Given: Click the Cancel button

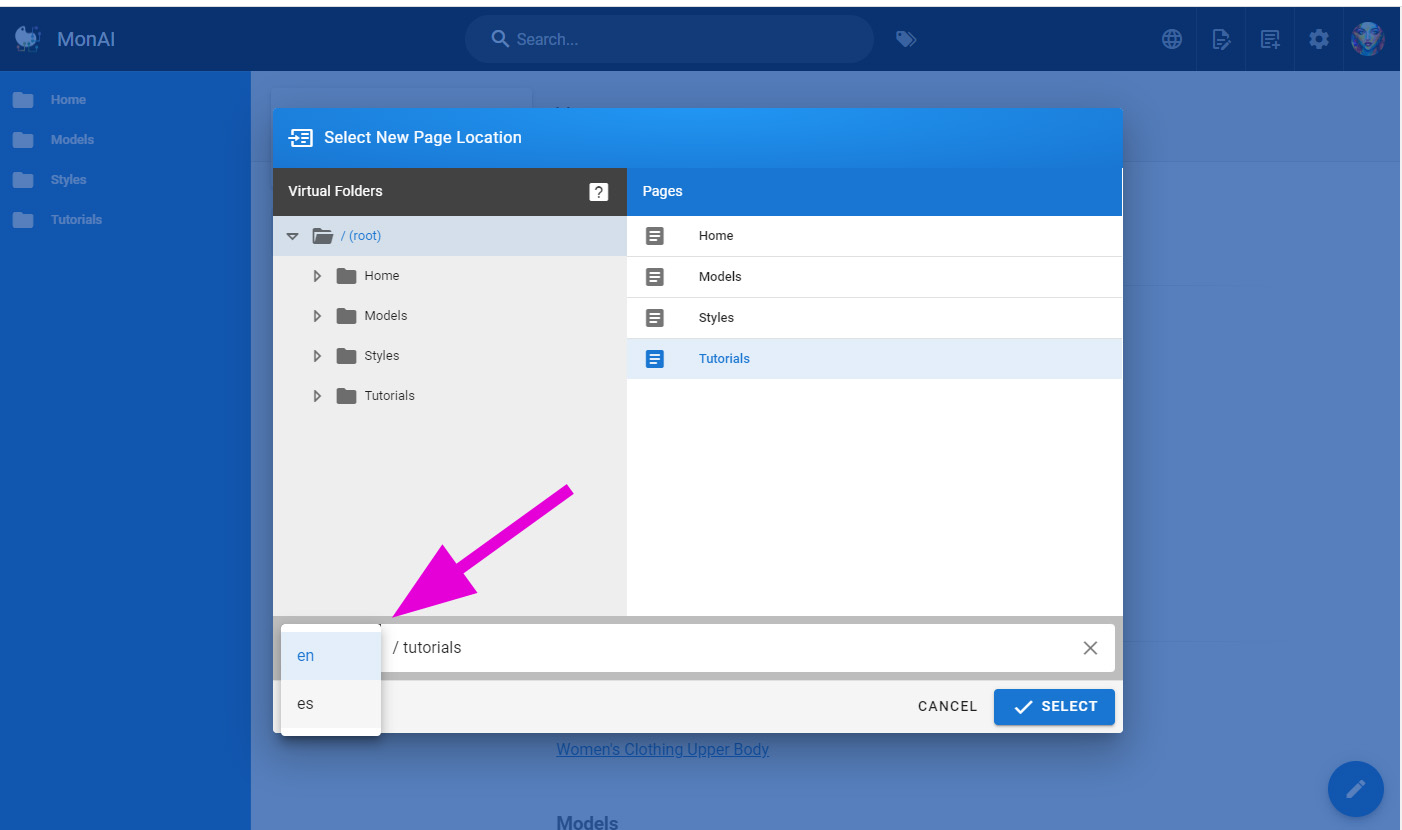Looking at the screenshot, I should click(x=947, y=706).
